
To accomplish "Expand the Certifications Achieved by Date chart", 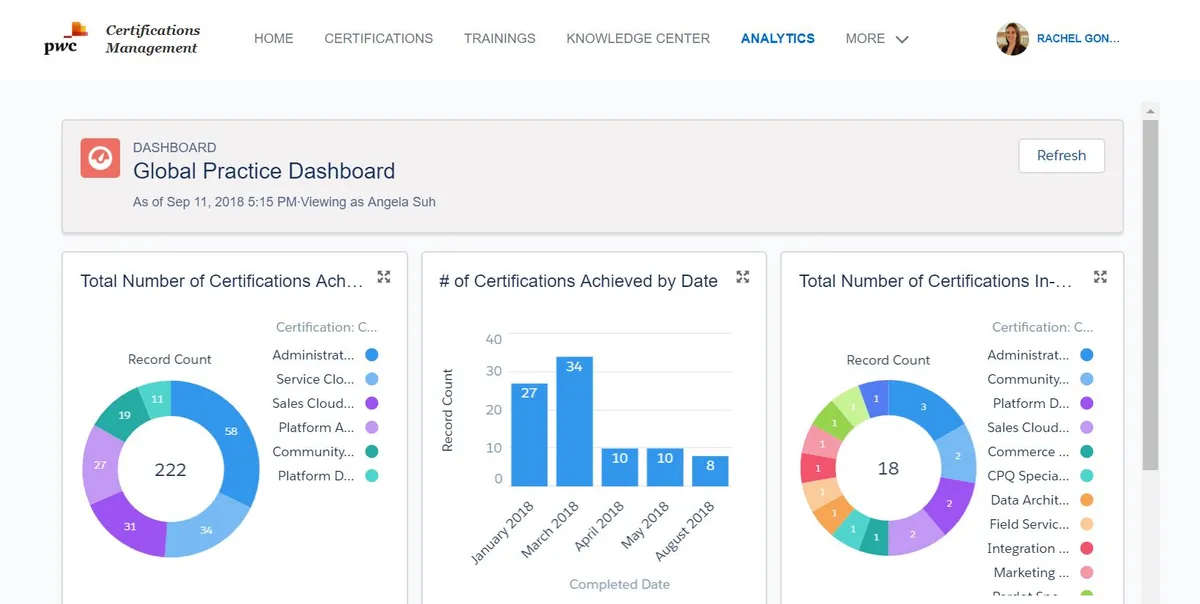I will coord(743,277).
